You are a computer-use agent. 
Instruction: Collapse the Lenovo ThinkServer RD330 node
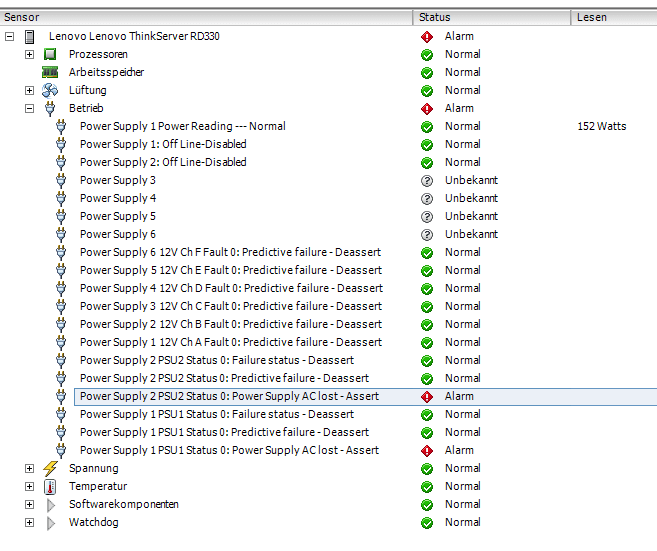tap(9, 36)
